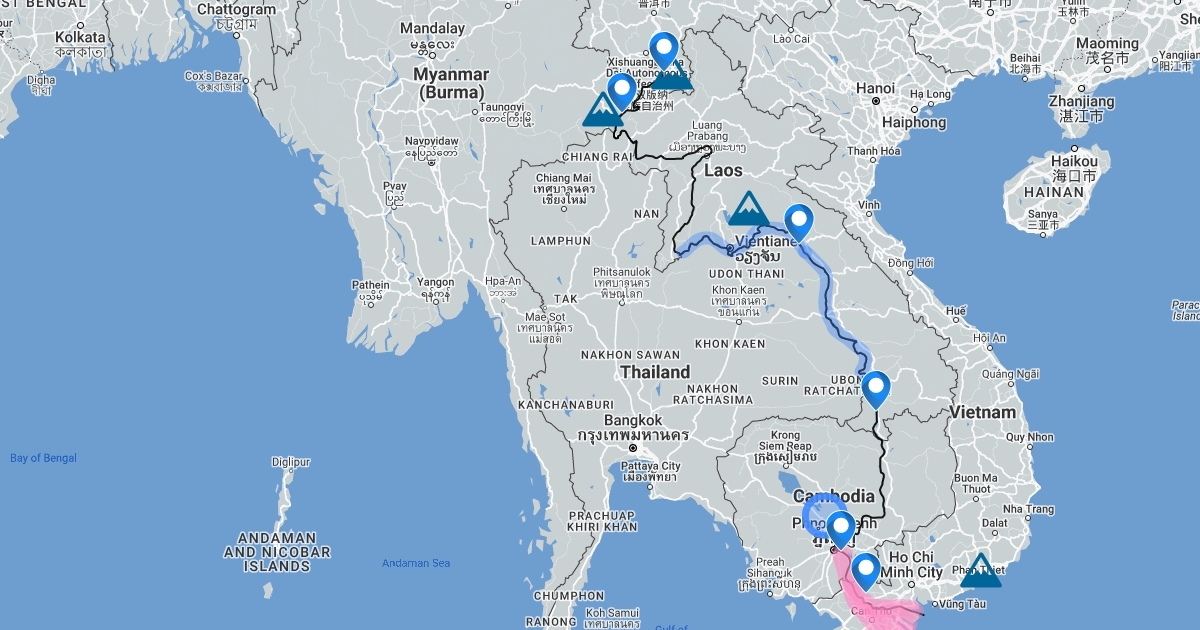
Task: Select the pin near Ubon Ratchathani
Action: pos(875,389)
